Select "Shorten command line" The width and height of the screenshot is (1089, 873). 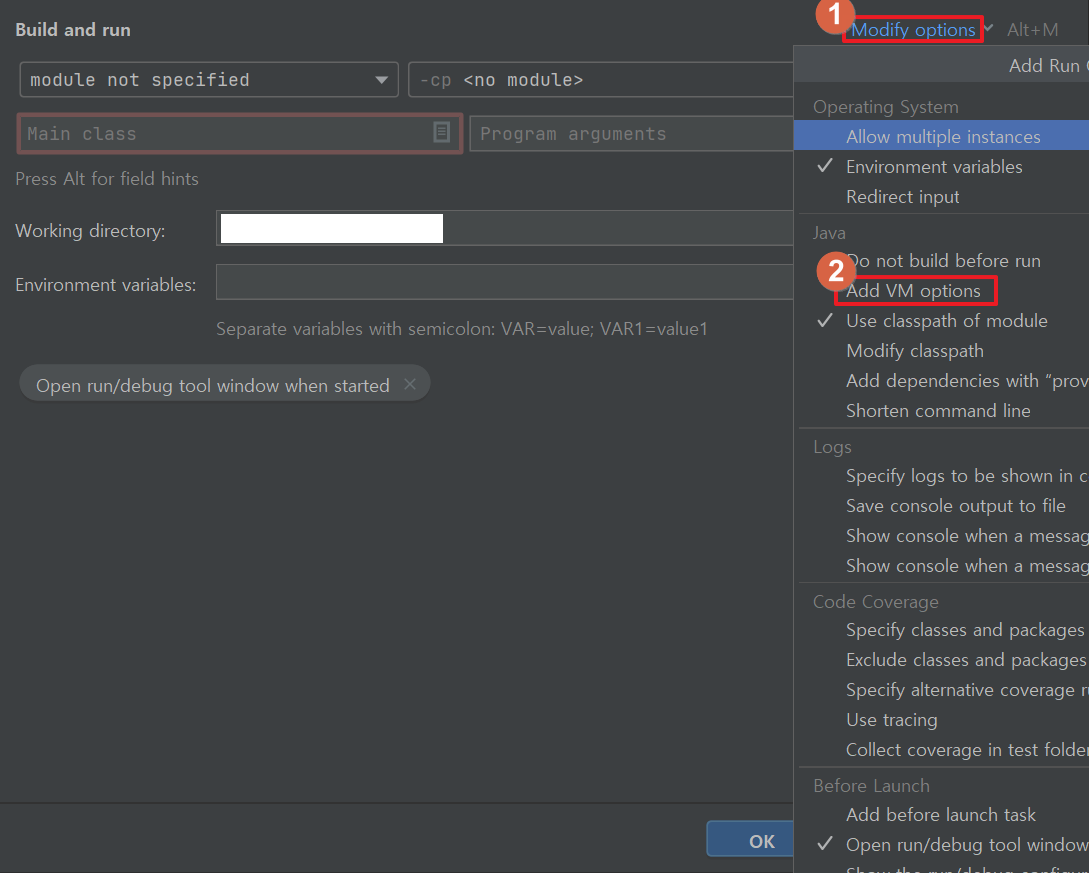point(938,410)
